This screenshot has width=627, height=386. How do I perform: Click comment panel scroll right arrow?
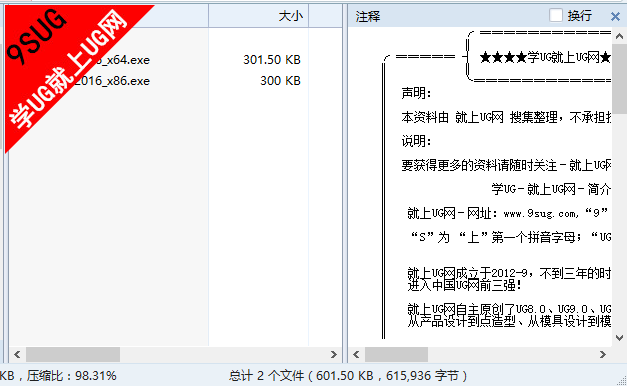[603, 354]
